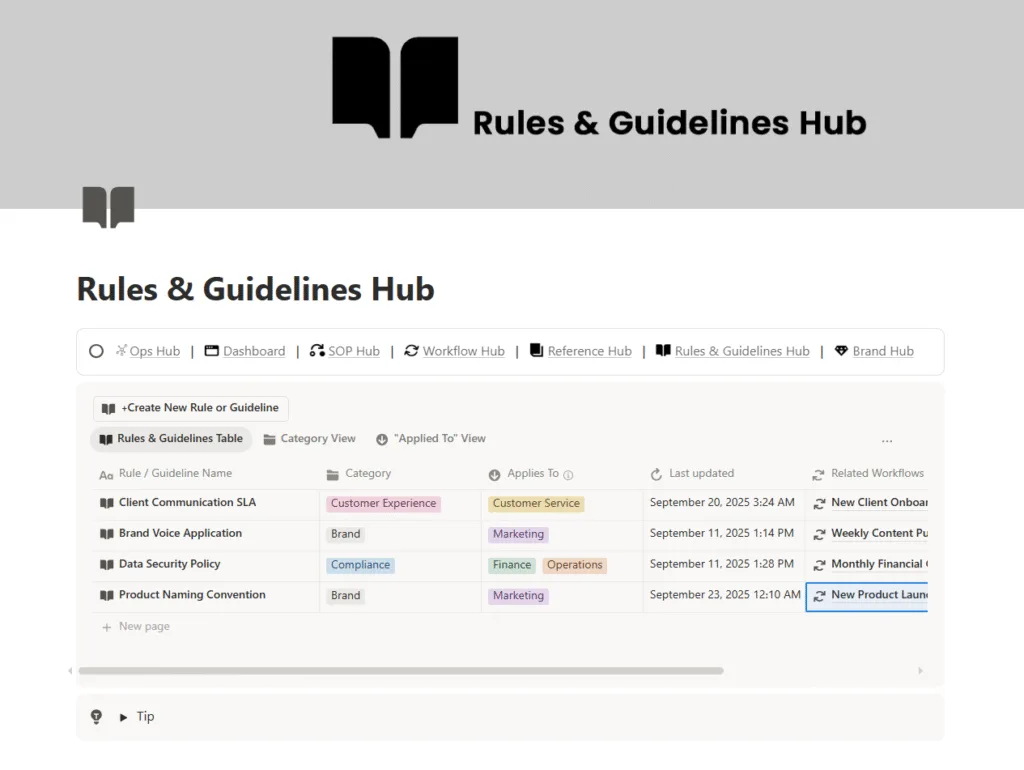
Task: Click the horizontal scrollbar under the table
Action: tap(400, 671)
